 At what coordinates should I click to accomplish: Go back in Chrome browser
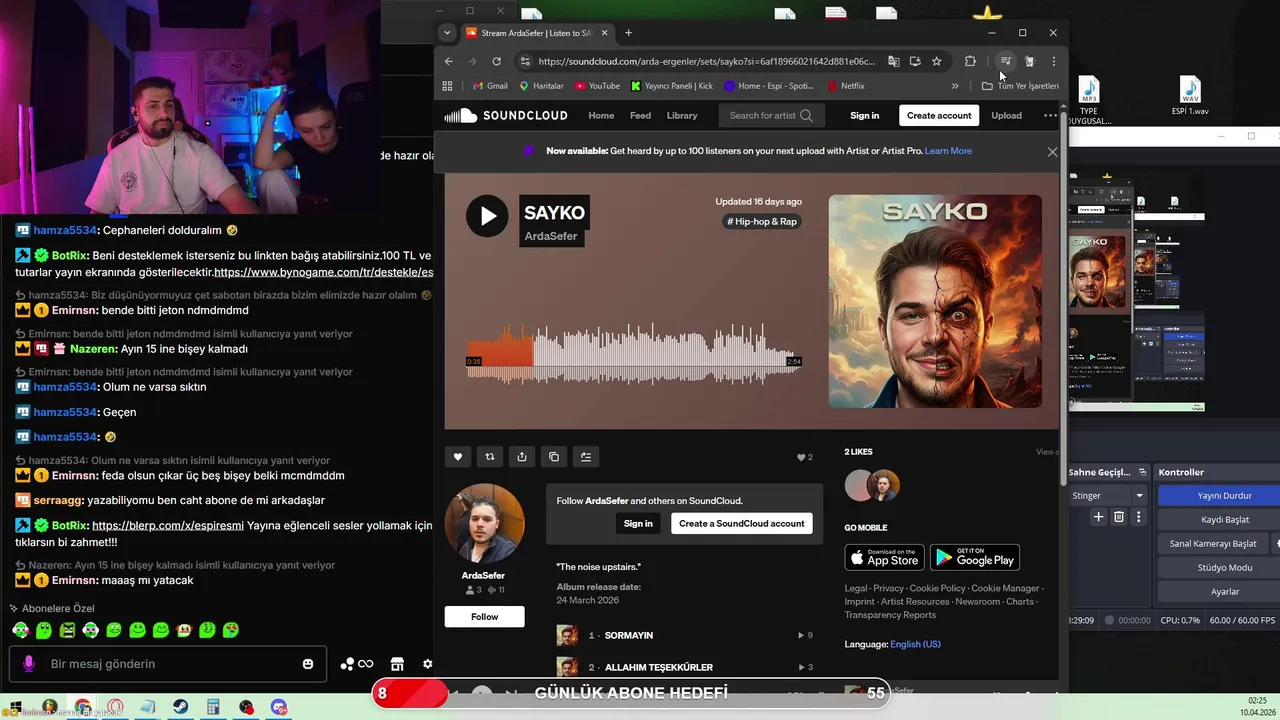(x=449, y=61)
